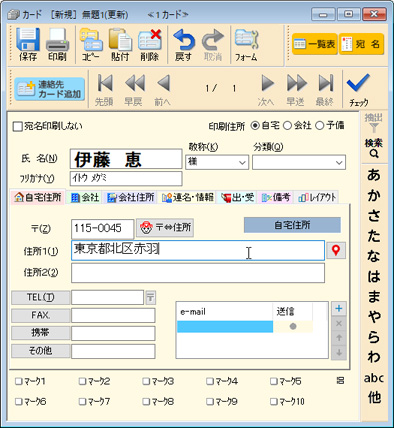Open the 連名・情報 tab
The width and height of the screenshot is (394, 428).
[188, 197]
